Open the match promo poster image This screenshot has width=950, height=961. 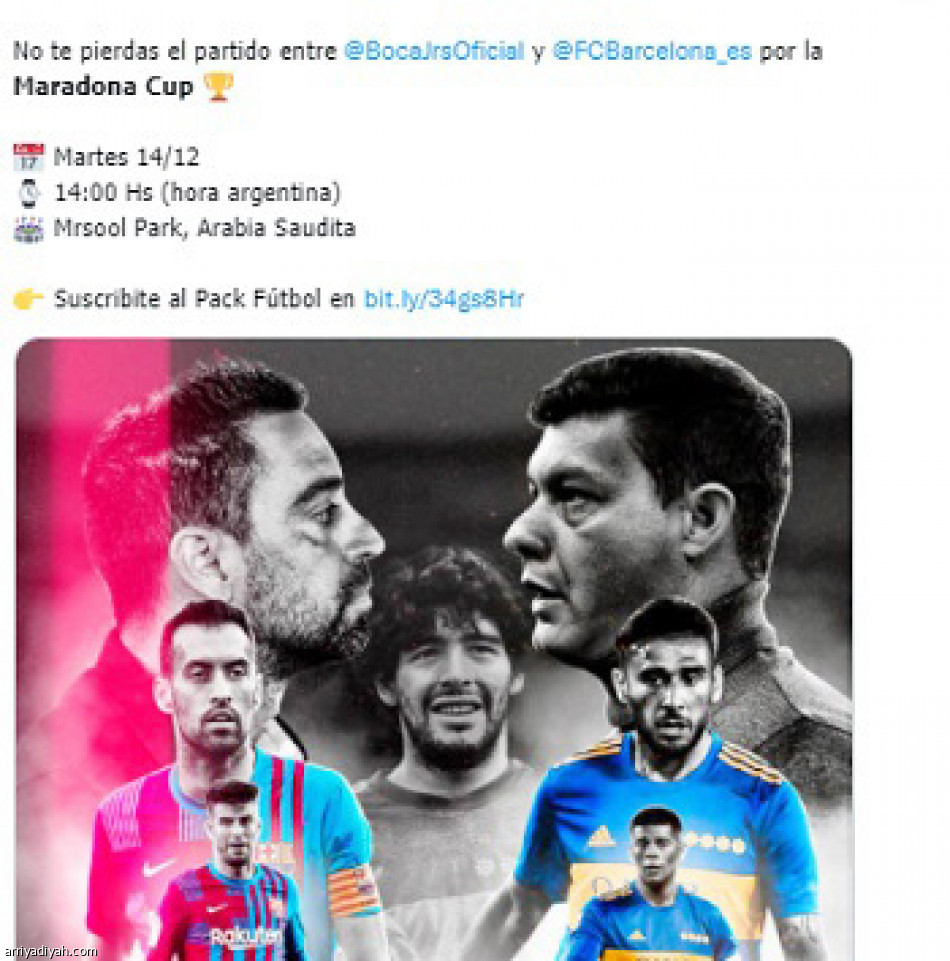coord(434,649)
